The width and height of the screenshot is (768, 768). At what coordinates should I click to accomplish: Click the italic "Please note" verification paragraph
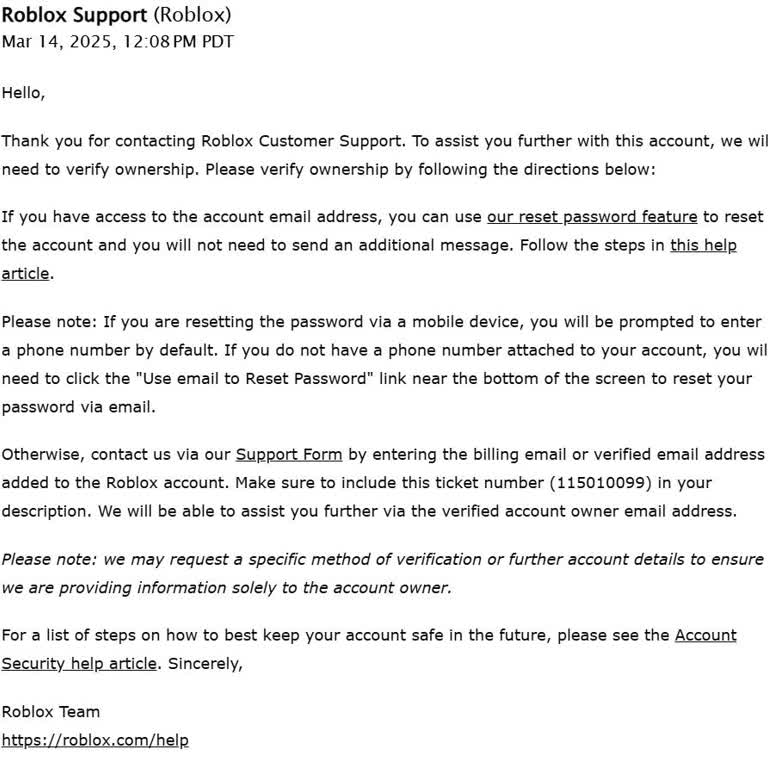(382, 560)
